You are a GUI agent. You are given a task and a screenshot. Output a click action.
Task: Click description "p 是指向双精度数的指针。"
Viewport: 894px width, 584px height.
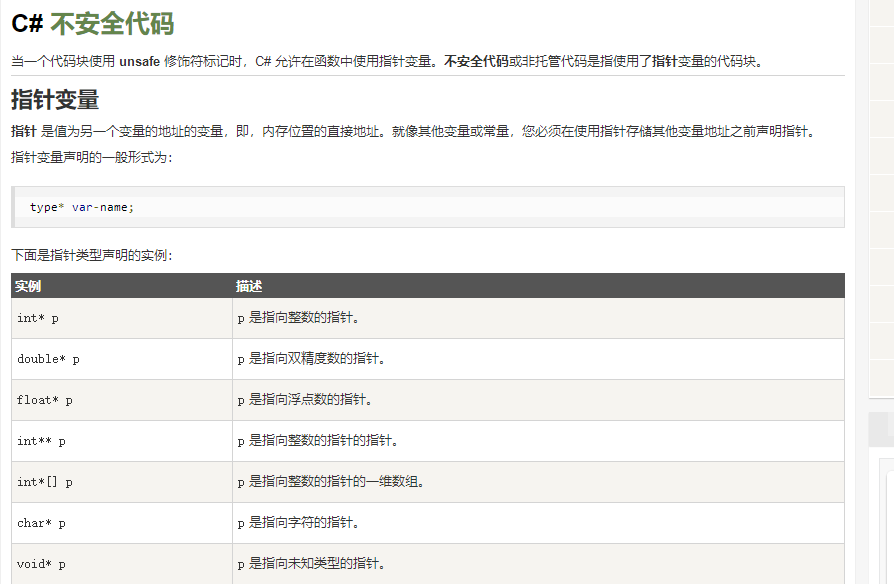[x=311, y=359]
